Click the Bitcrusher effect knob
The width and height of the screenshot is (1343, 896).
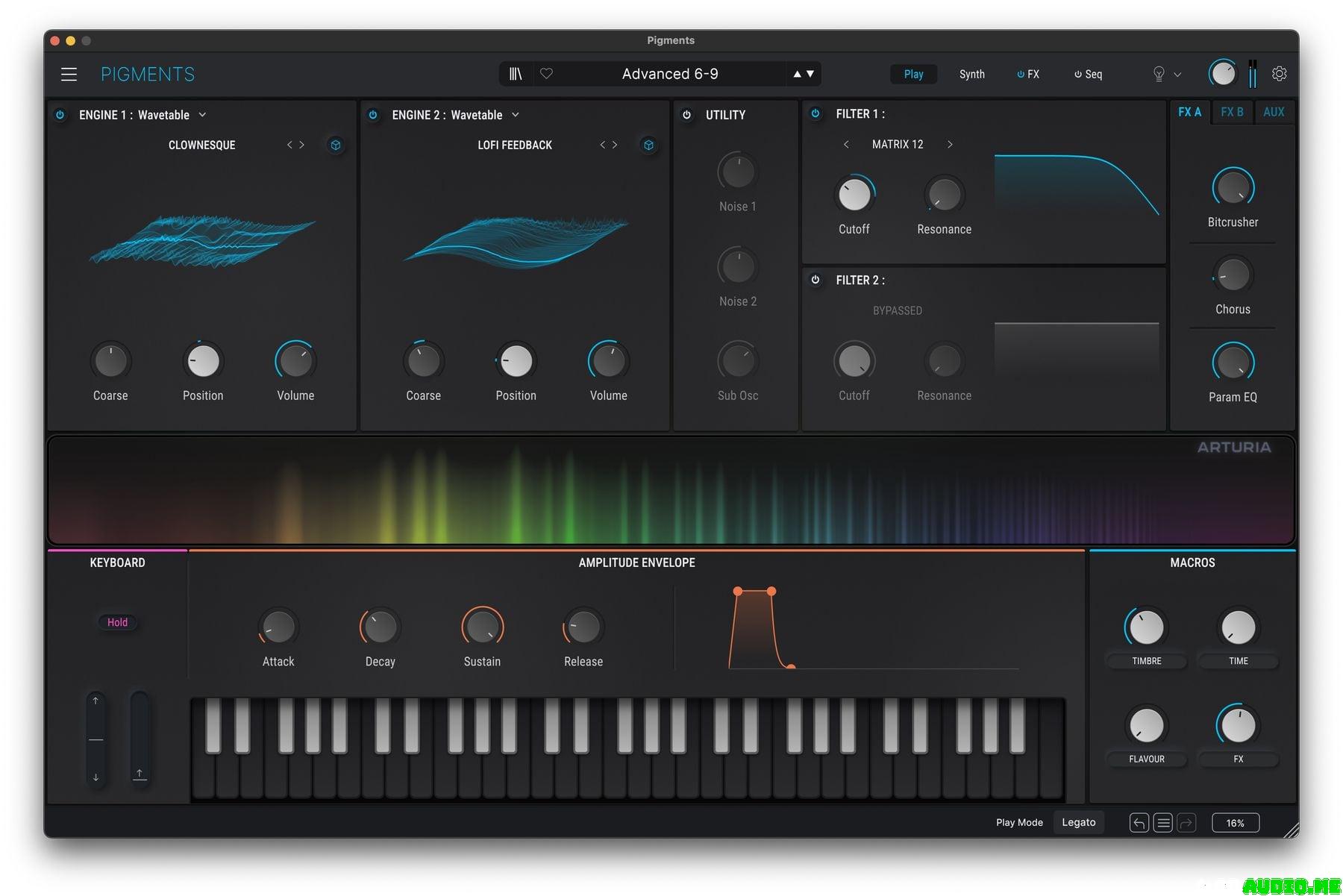(1233, 187)
